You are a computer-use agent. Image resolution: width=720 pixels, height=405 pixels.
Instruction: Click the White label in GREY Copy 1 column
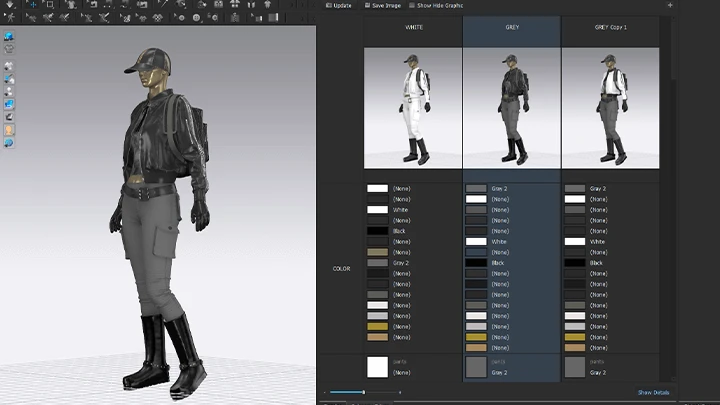click(597, 242)
